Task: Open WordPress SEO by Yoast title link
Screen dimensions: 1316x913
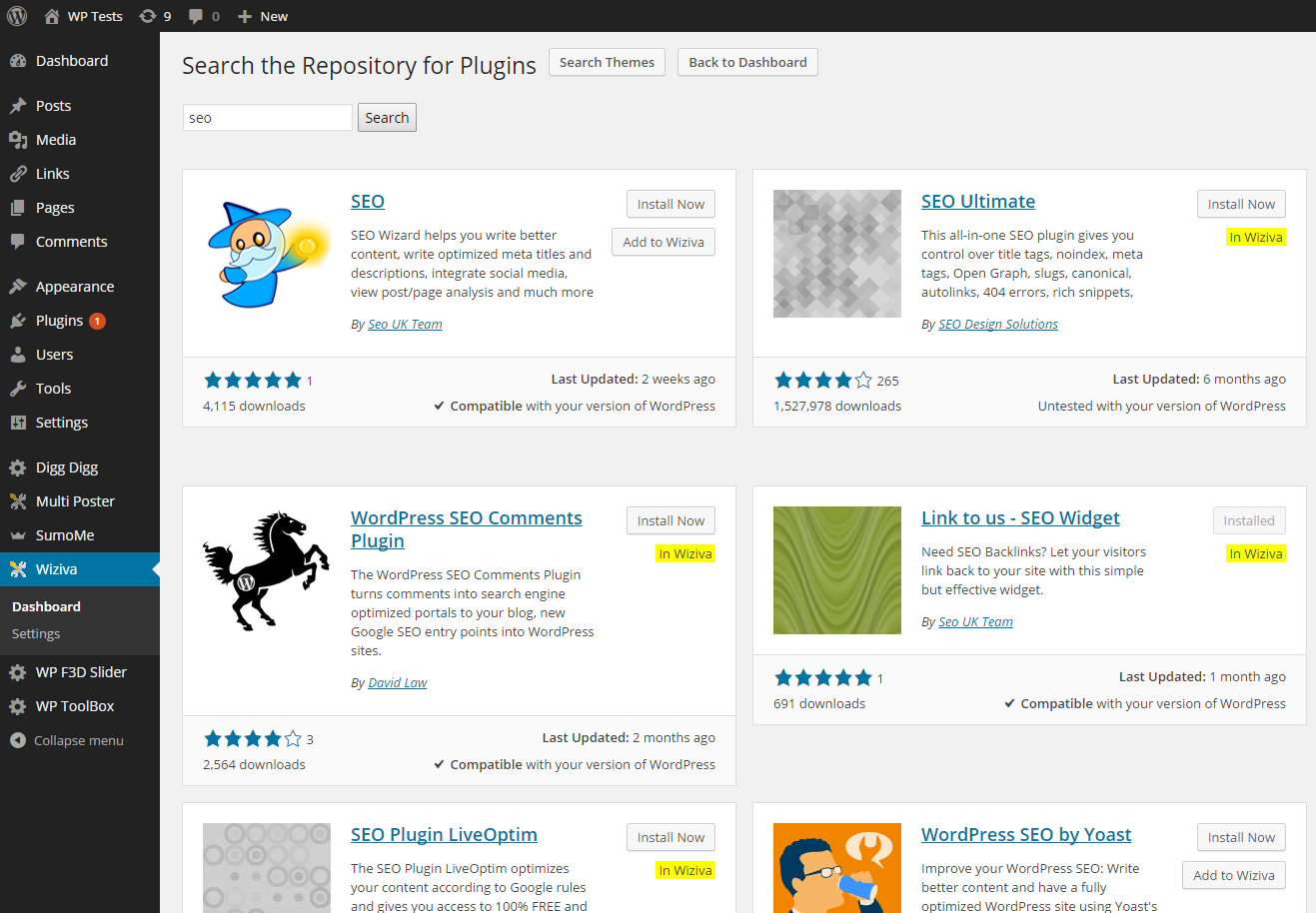Action: 1026,834
